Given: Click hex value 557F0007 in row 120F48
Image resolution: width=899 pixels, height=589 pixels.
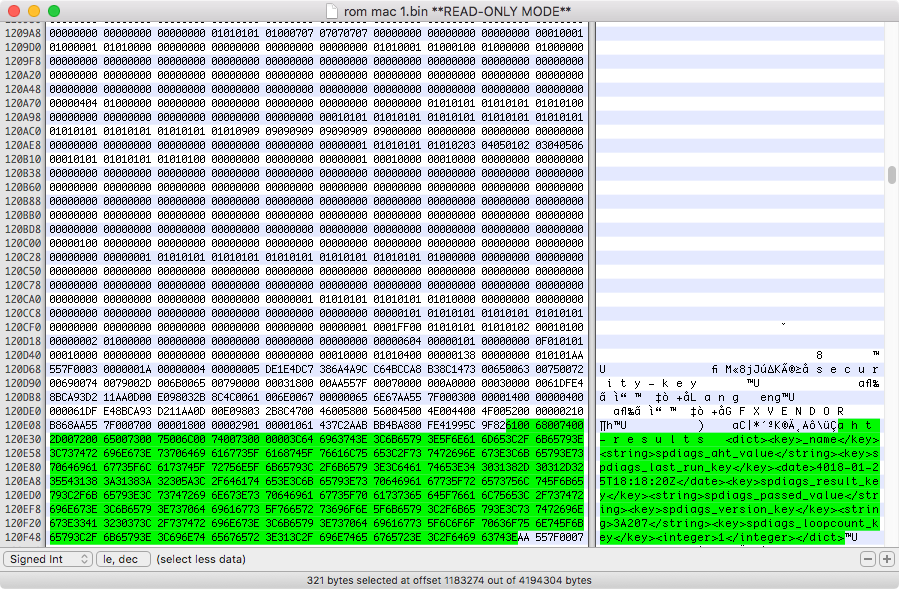Looking at the screenshot, I should click(560, 537).
